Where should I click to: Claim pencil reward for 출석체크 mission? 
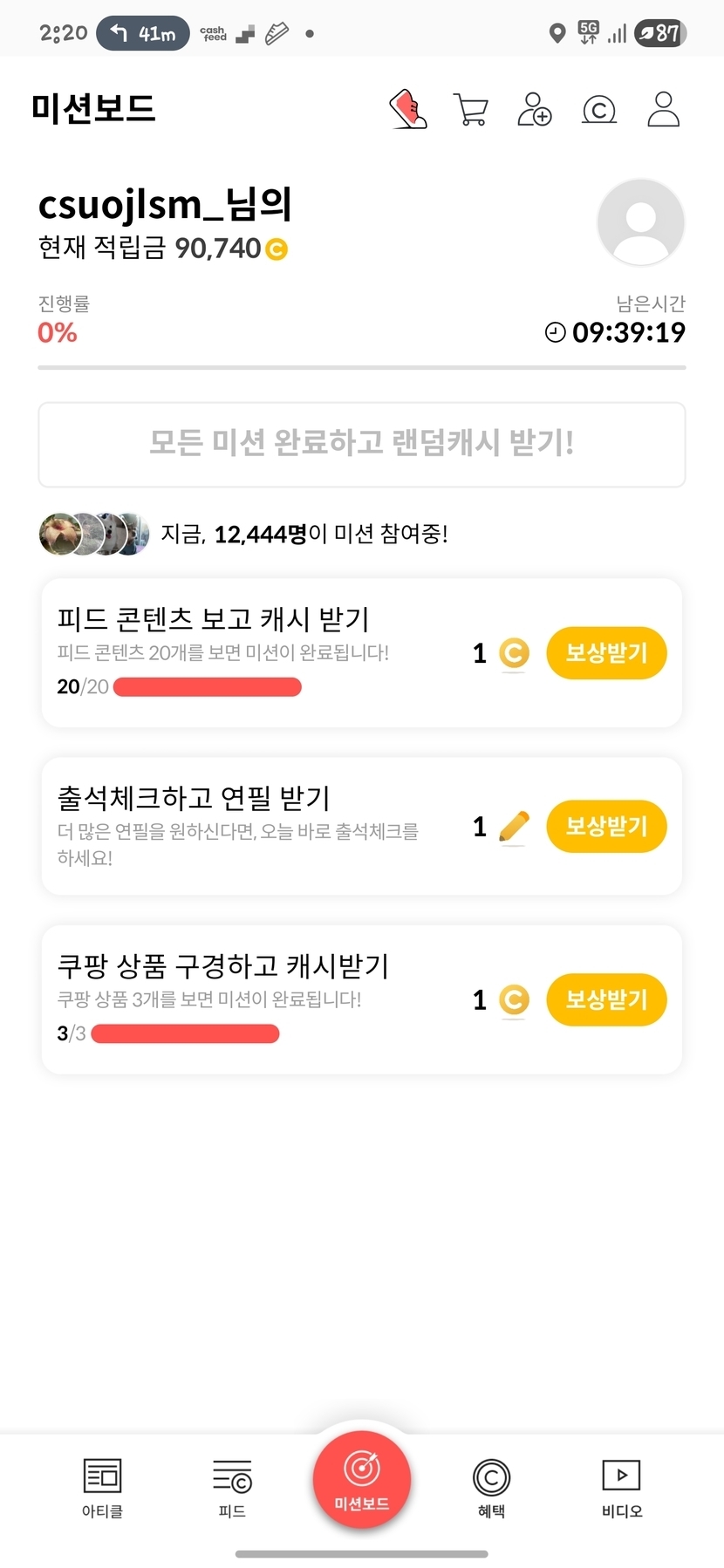coord(606,826)
